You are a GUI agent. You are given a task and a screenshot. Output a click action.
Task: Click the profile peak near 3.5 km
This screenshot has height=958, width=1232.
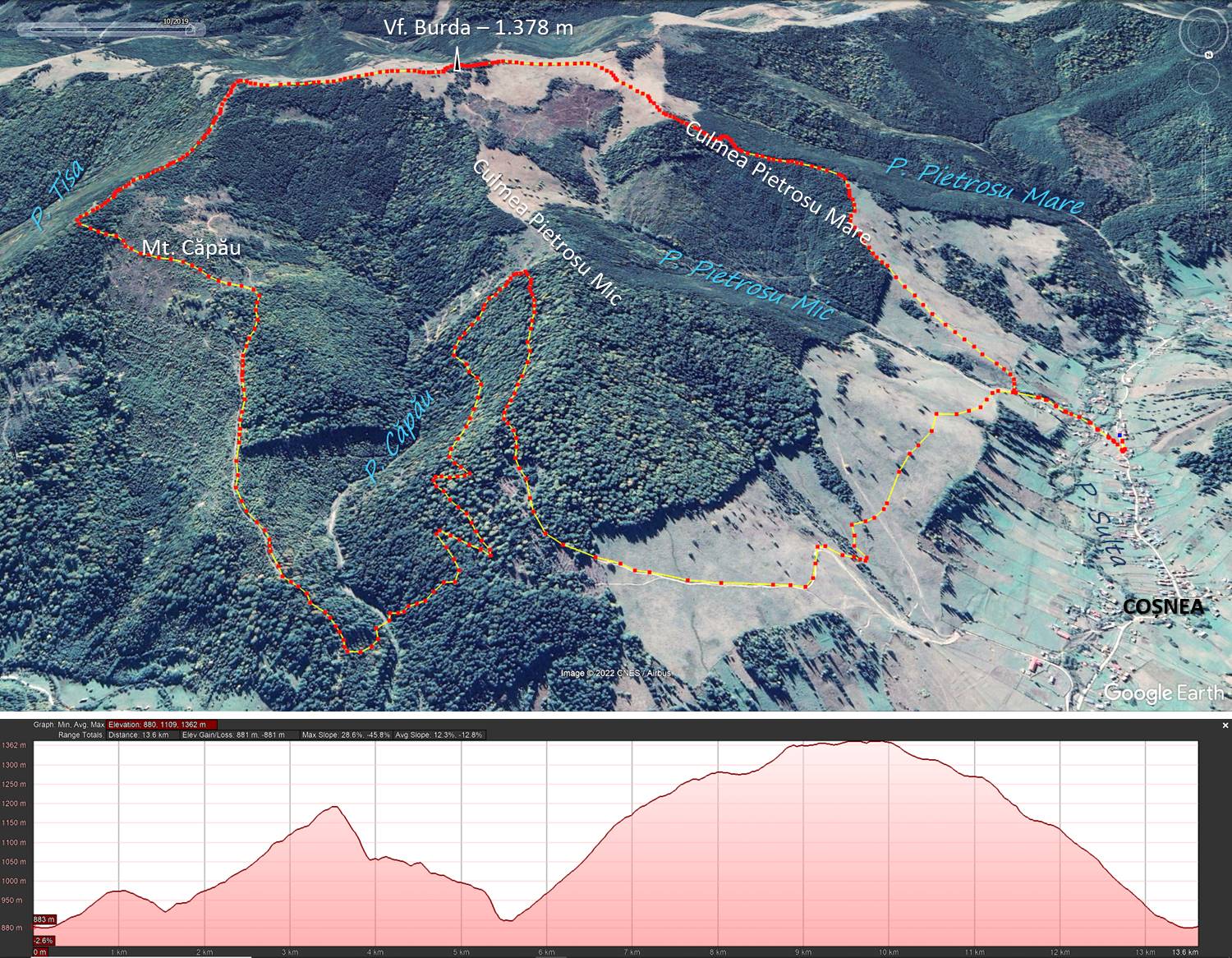(333, 806)
